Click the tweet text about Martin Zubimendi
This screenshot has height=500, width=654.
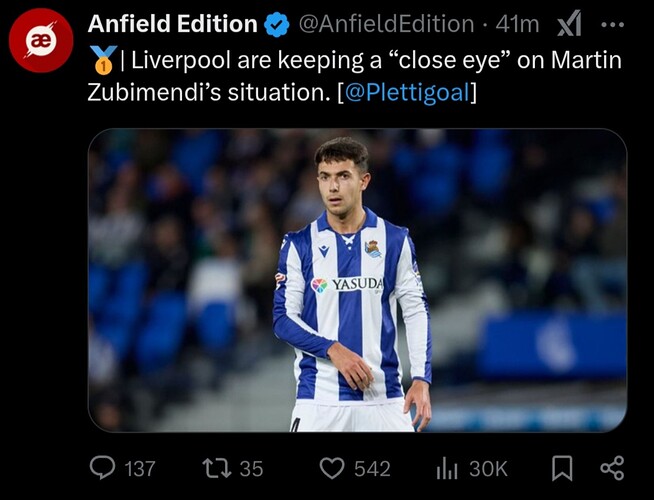click(x=370, y=62)
